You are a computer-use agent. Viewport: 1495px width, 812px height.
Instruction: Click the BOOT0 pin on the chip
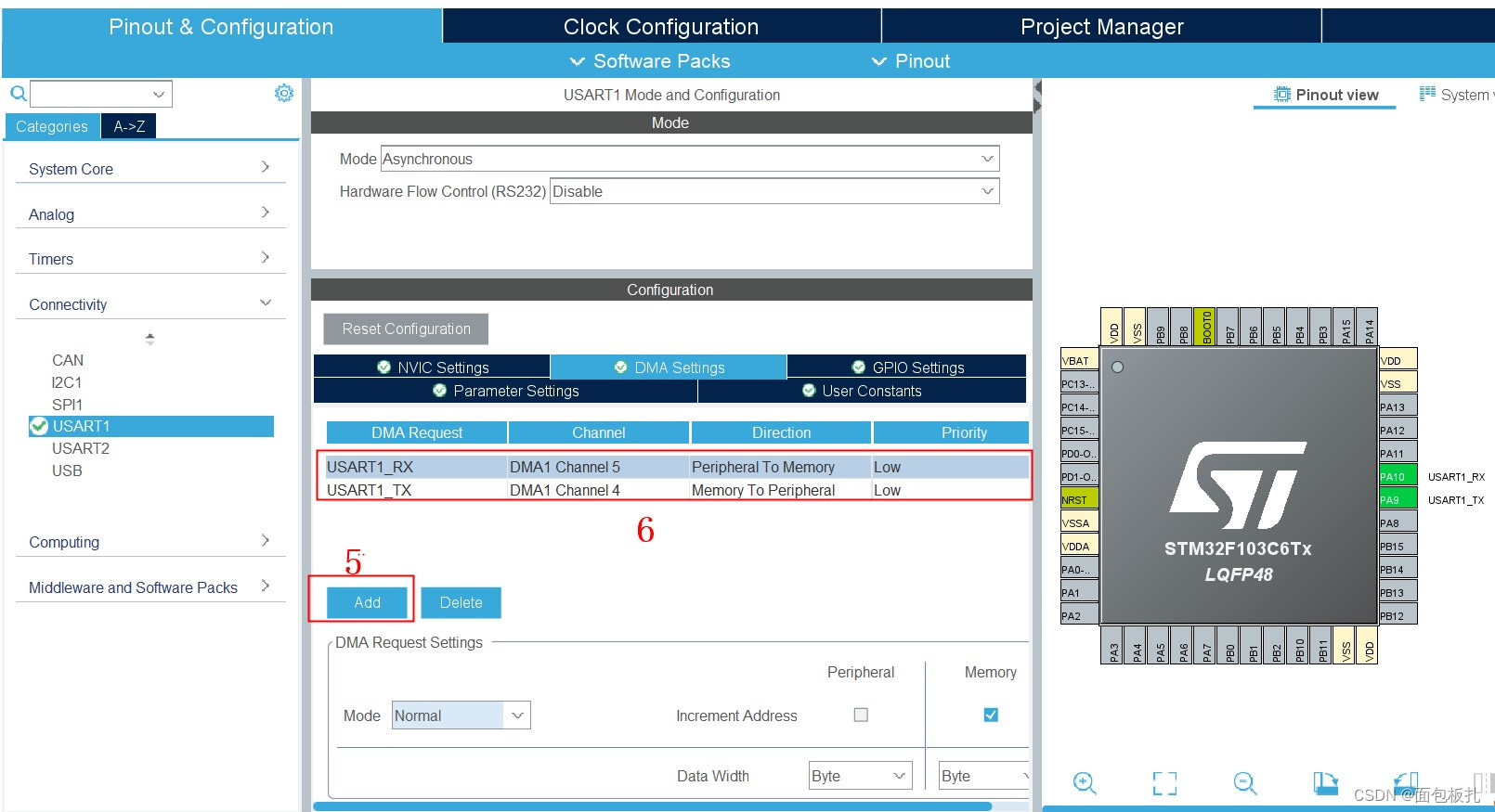click(1204, 327)
